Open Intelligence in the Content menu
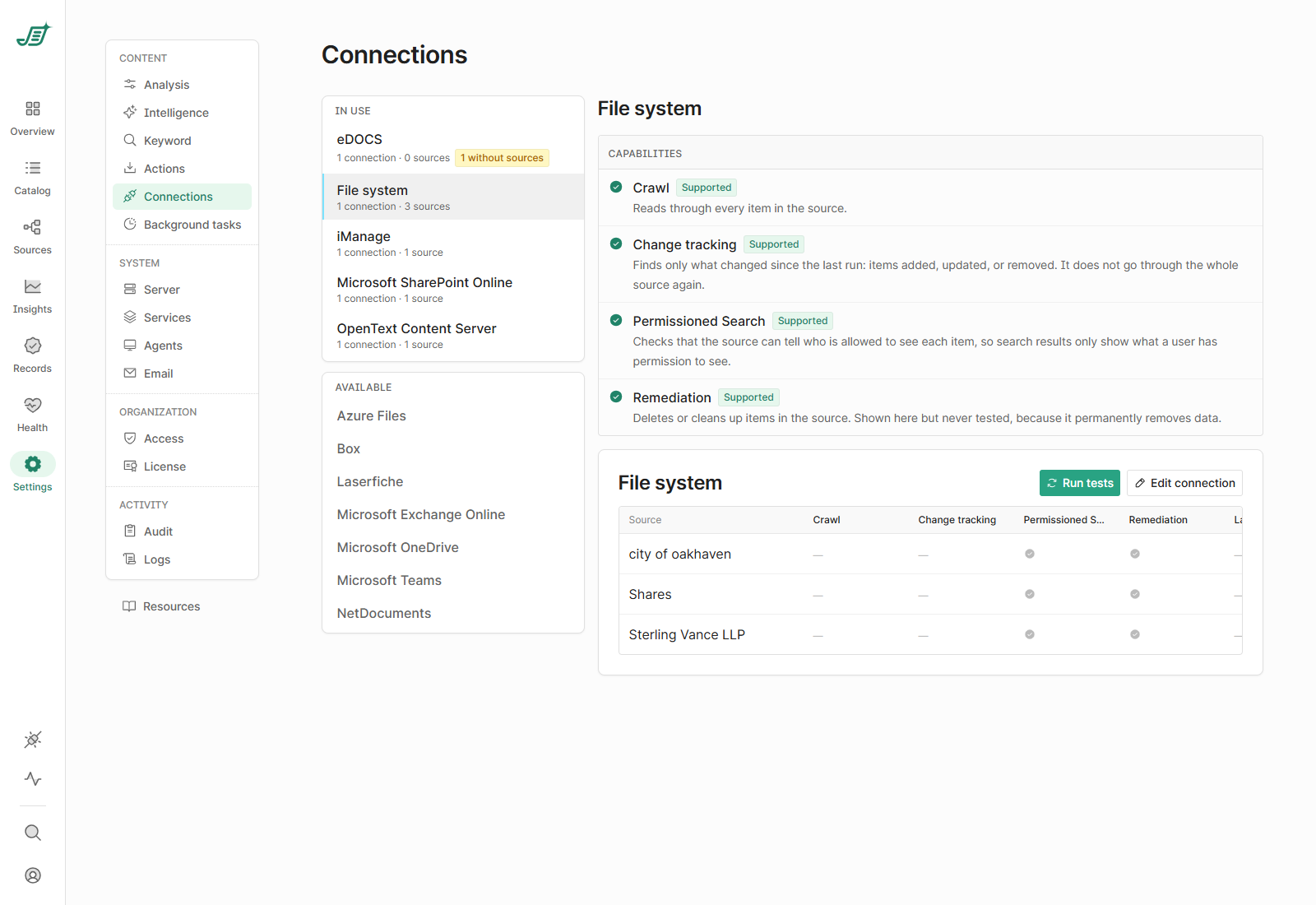1316x905 pixels. (182, 113)
